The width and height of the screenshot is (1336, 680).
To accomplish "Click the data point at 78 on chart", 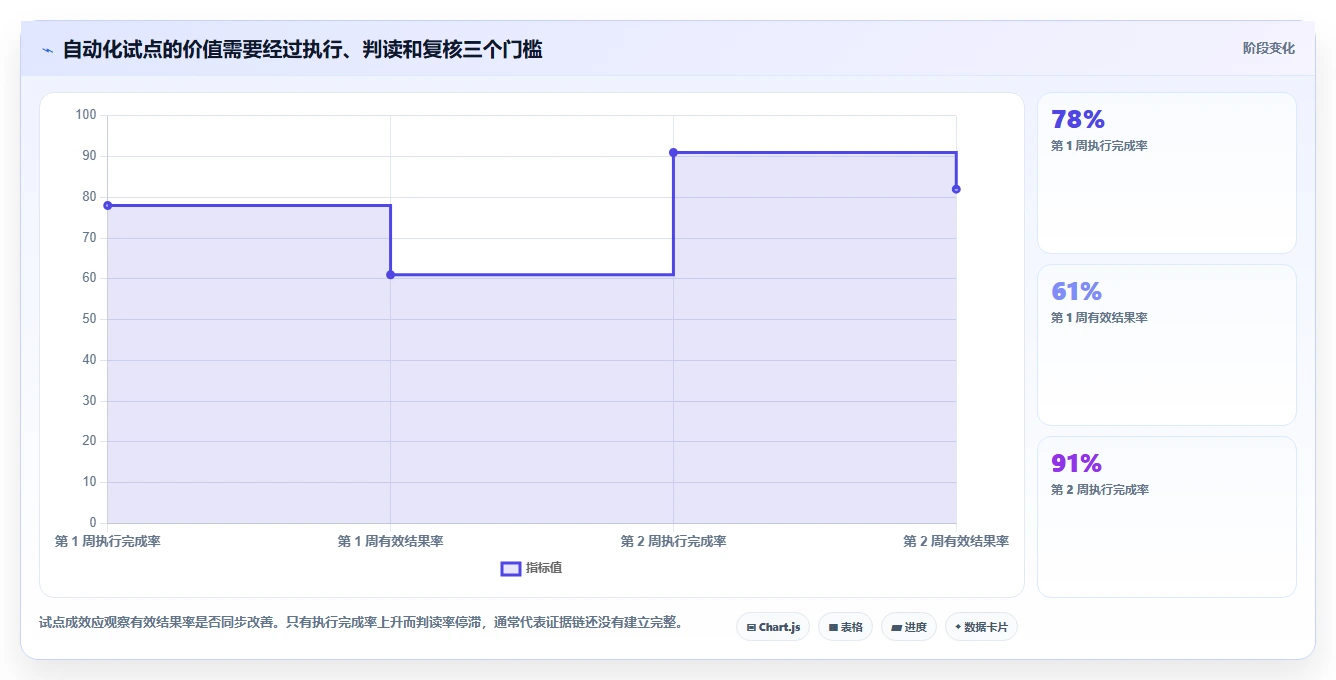I will coord(107,205).
